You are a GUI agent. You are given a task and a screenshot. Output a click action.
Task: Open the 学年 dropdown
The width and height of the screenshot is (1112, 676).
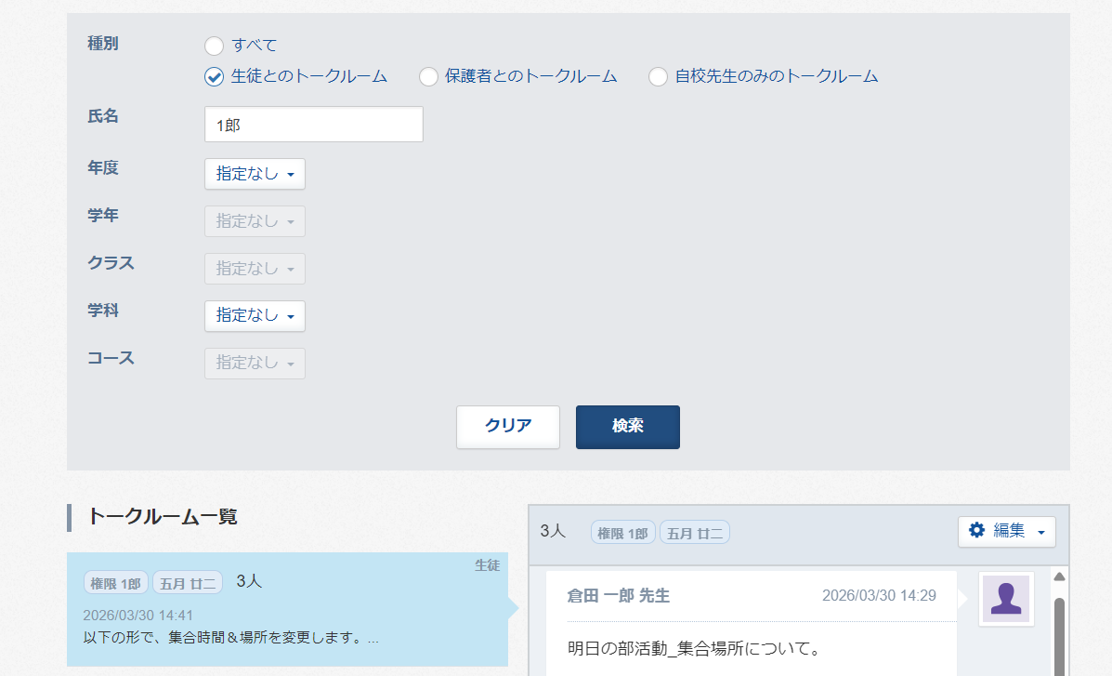255,221
